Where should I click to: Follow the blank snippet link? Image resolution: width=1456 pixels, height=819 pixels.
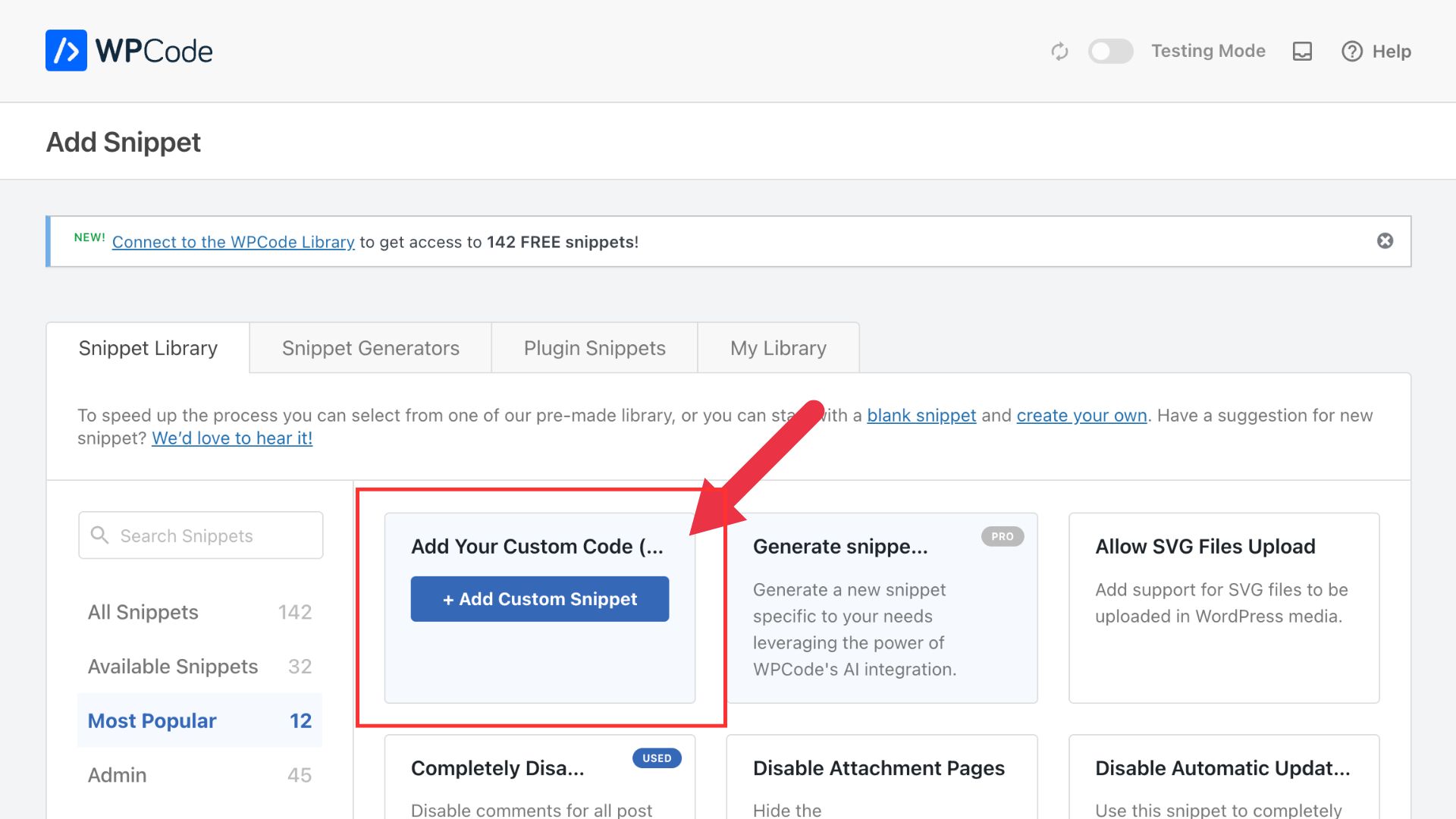point(921,416)
